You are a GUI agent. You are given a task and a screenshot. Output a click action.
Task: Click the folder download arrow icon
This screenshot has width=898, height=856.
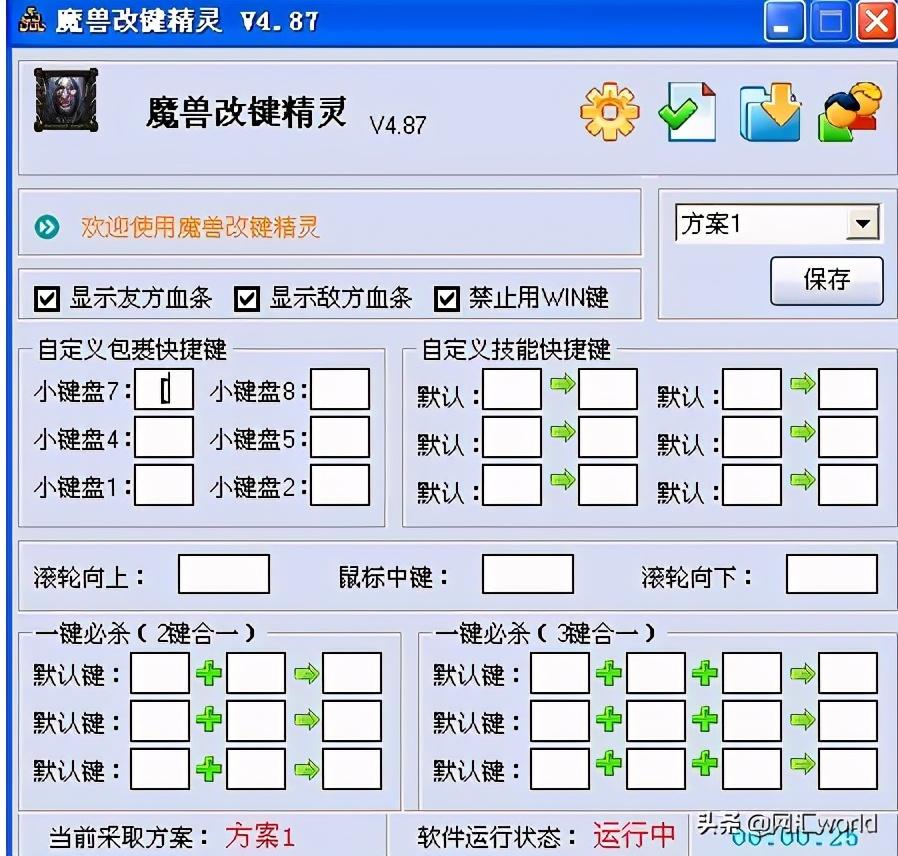click(770, 112)
